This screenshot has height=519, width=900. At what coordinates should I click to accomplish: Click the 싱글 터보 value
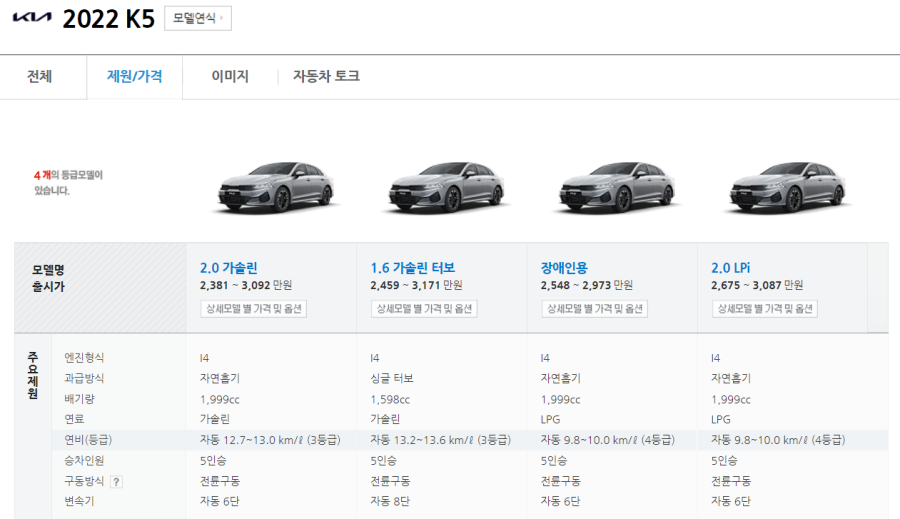coord(391,378)
